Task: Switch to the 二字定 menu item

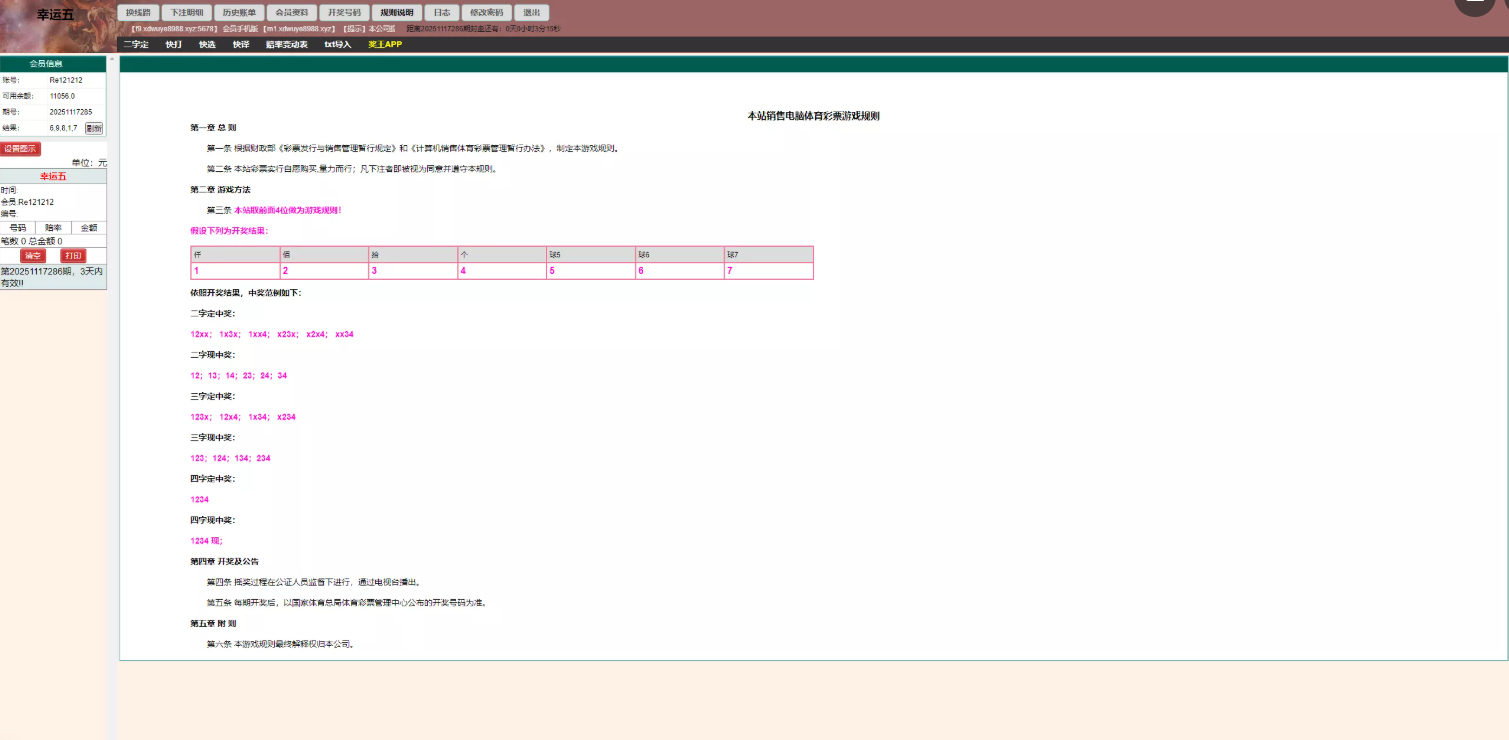Action: click(135, 45)
